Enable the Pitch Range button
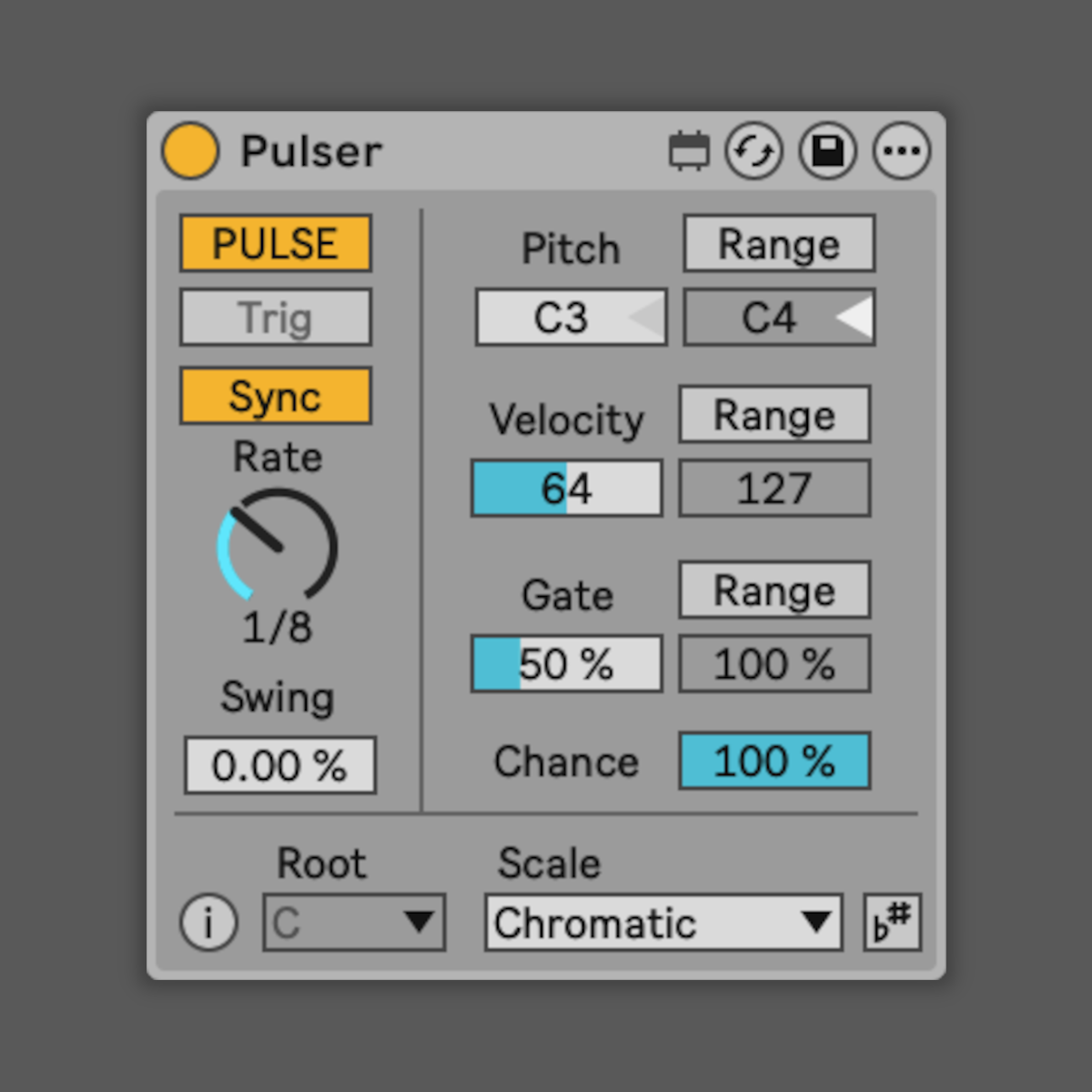1092x1092 pixels. click(x=779, y=244)
